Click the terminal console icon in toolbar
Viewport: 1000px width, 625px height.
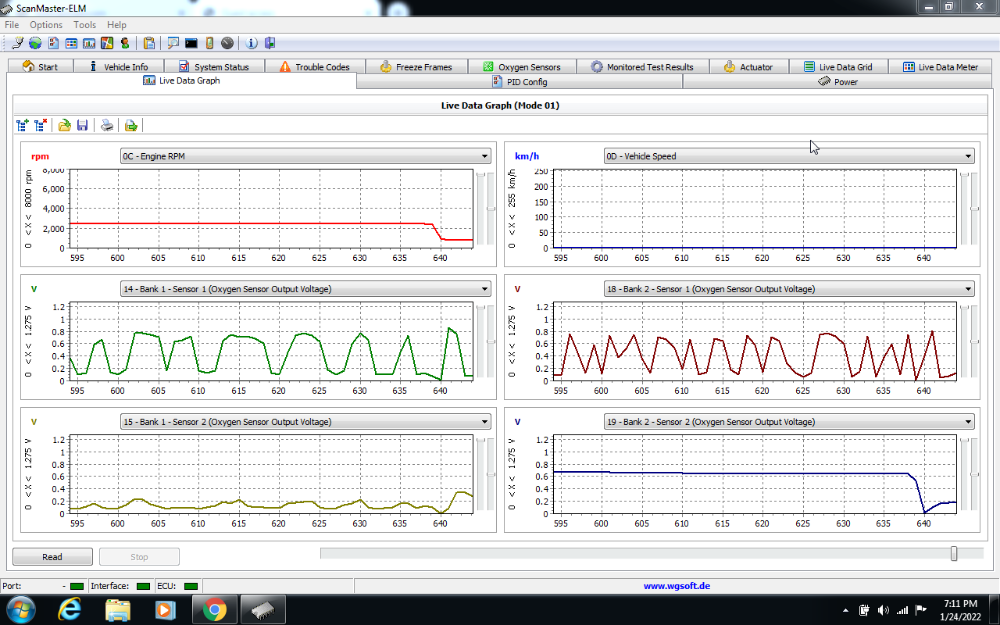click(x=191, y=43)
